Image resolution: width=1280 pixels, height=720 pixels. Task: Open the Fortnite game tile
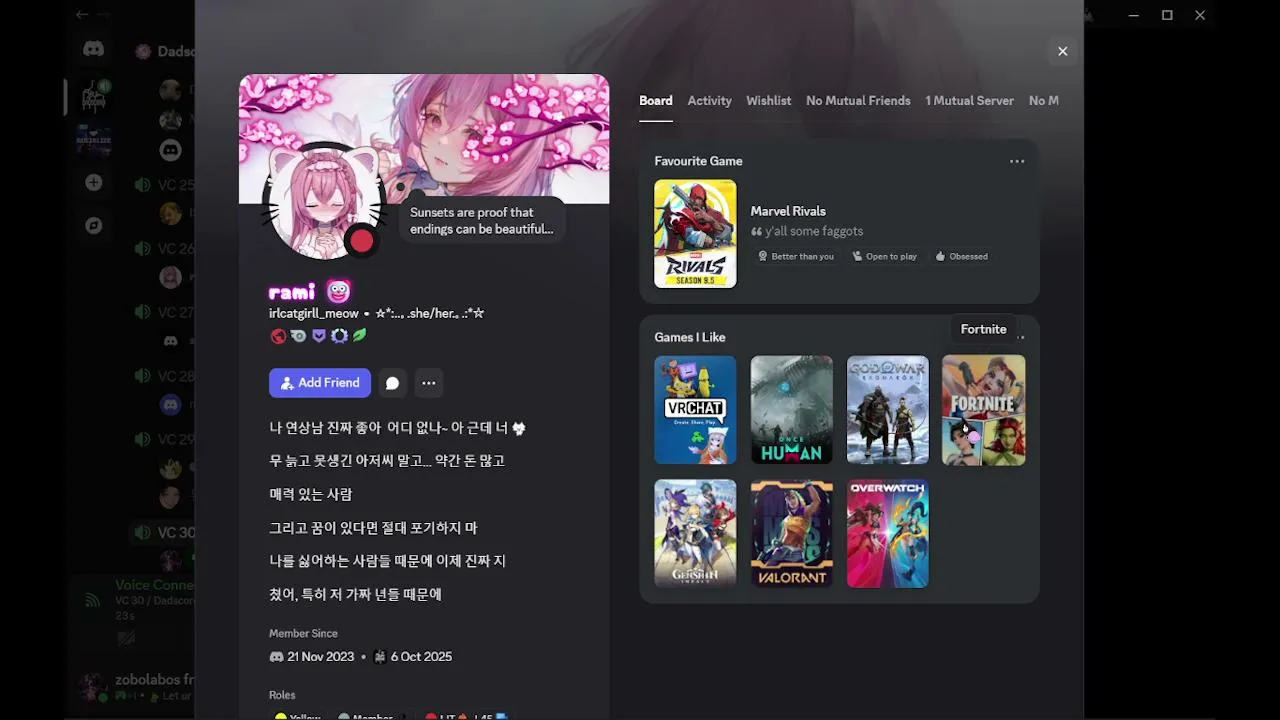click(984, 410)
